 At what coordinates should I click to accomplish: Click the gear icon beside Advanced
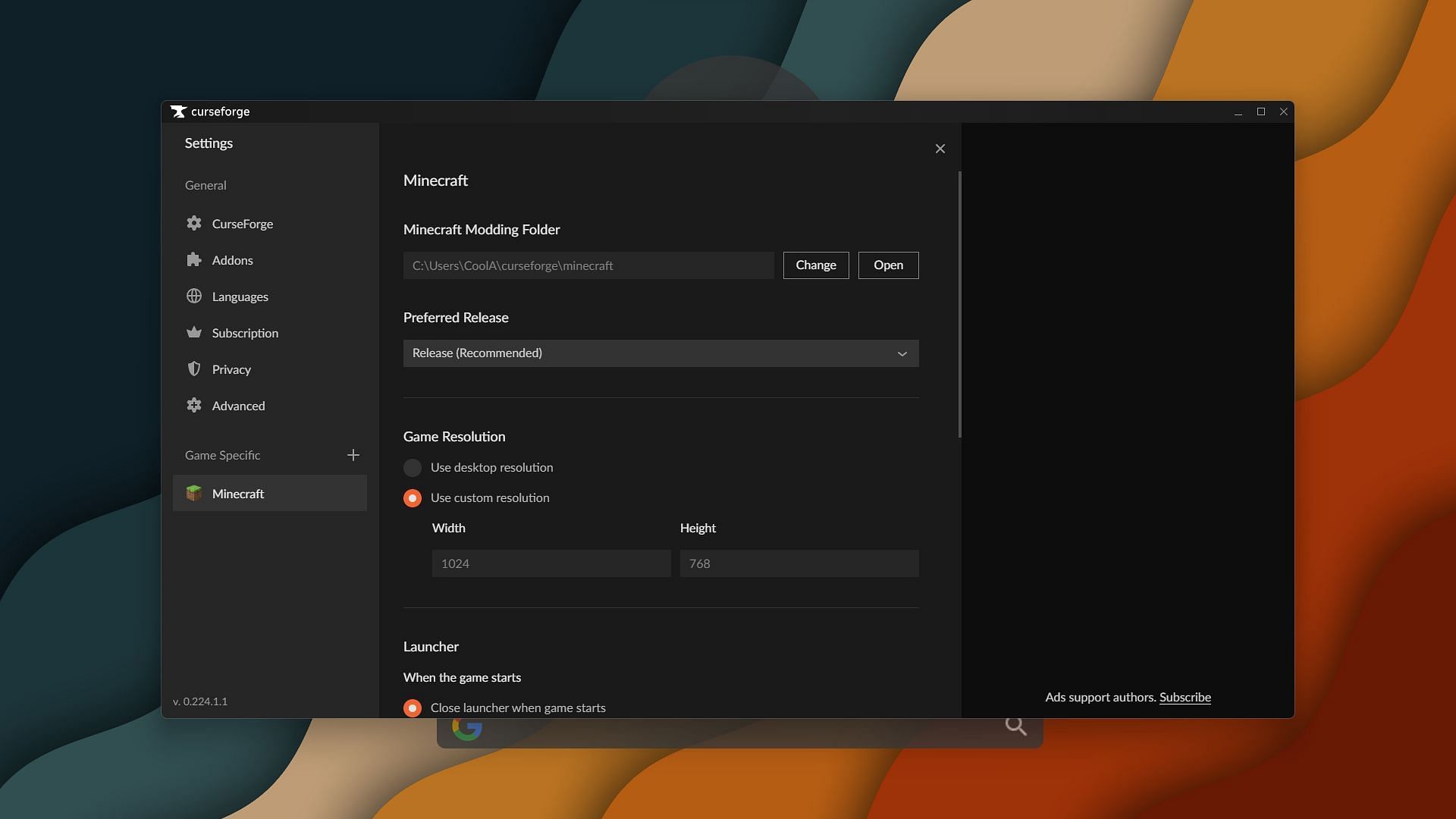click(194, 405)
